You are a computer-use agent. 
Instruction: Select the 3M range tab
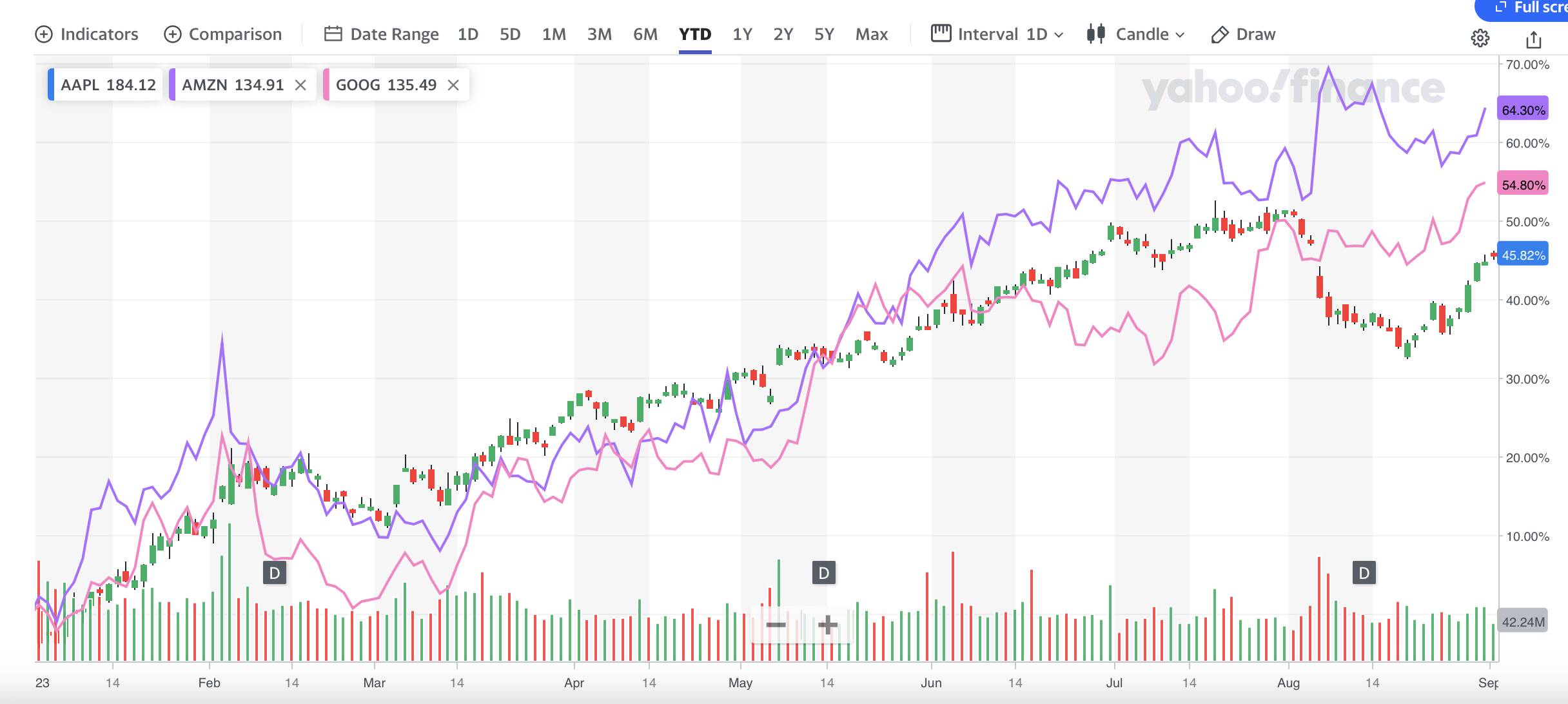(x=600, y=34)
